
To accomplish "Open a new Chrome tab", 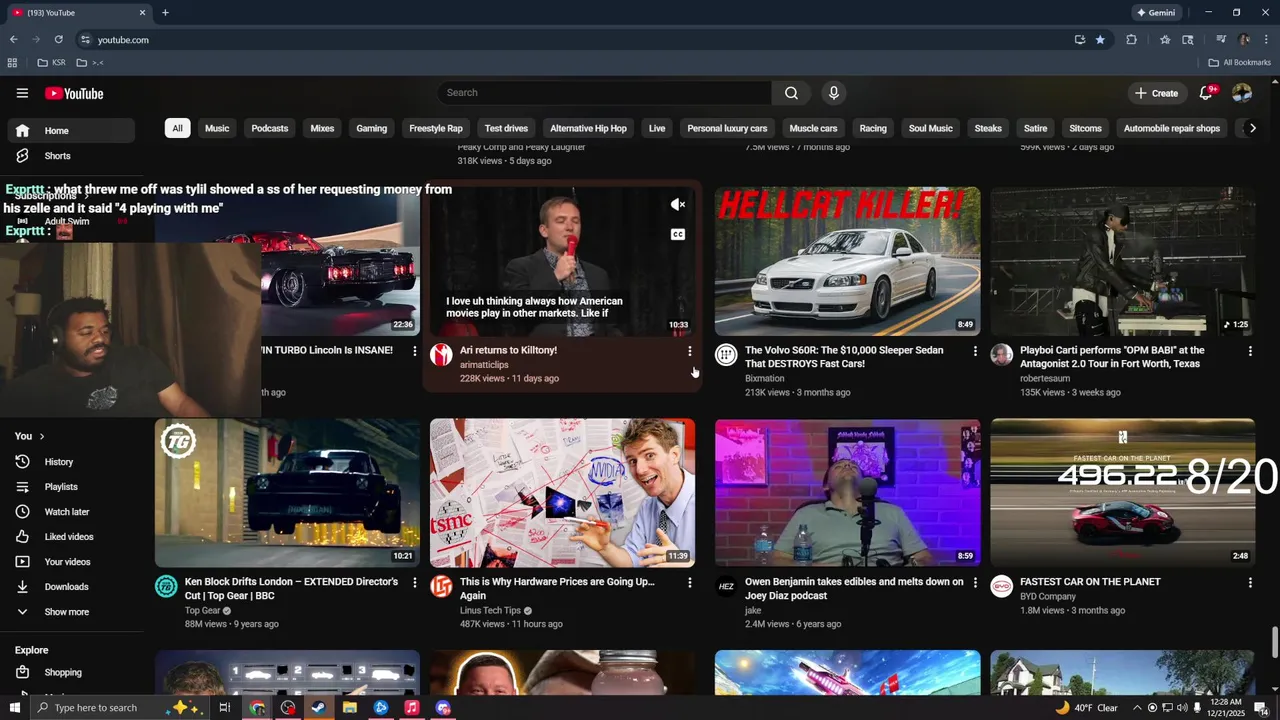I will [x=165, y=12].
